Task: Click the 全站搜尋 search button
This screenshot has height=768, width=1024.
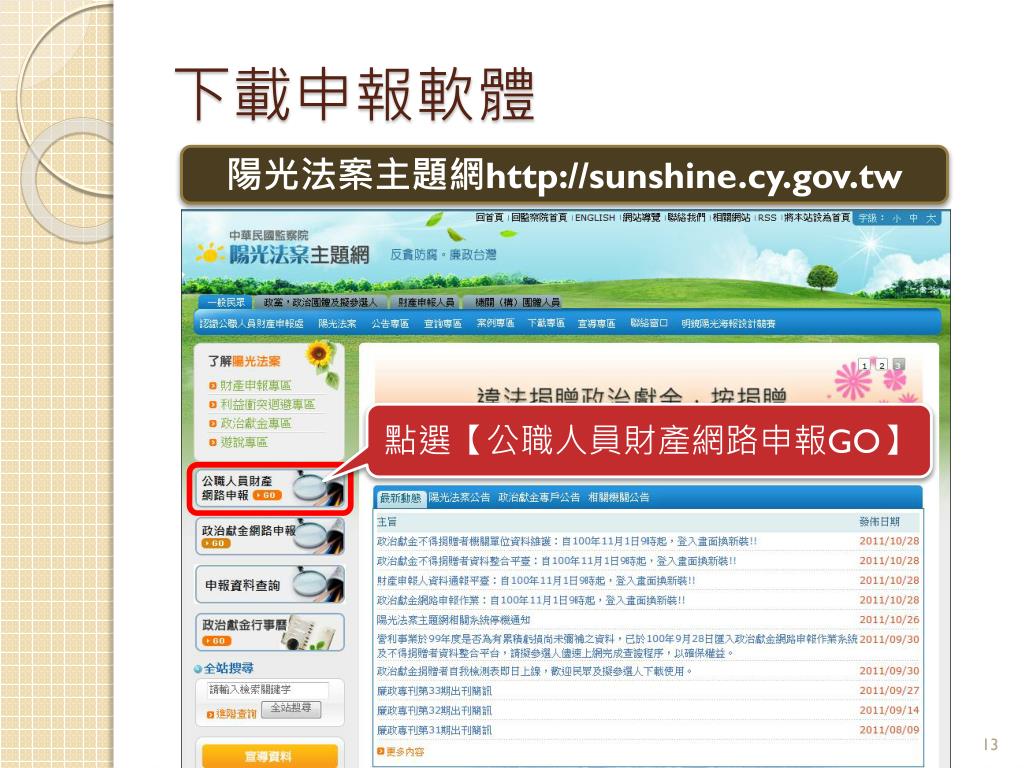Action: tap(291, 709)
